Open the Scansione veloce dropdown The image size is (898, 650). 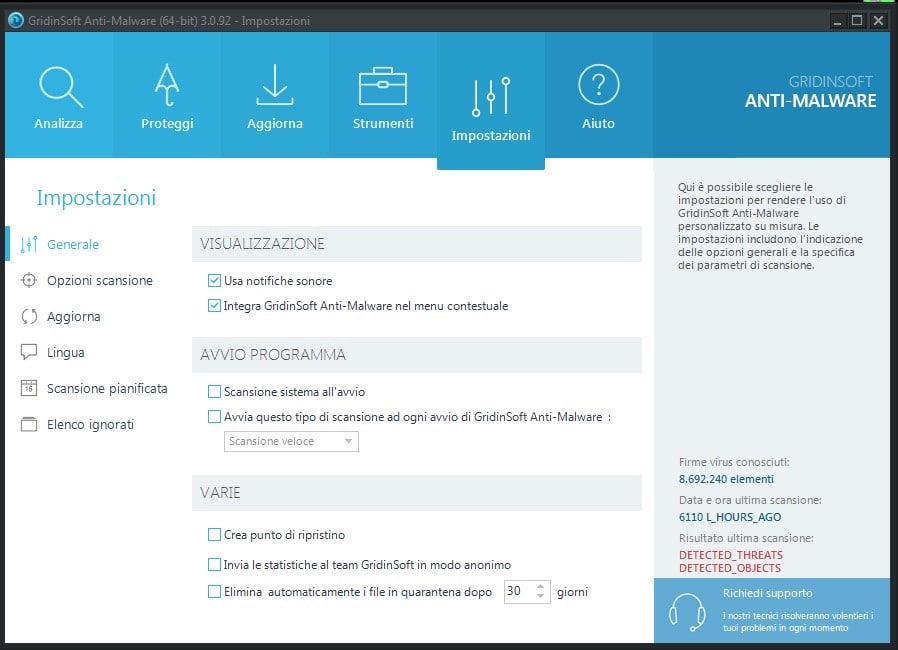pos(291,442)
